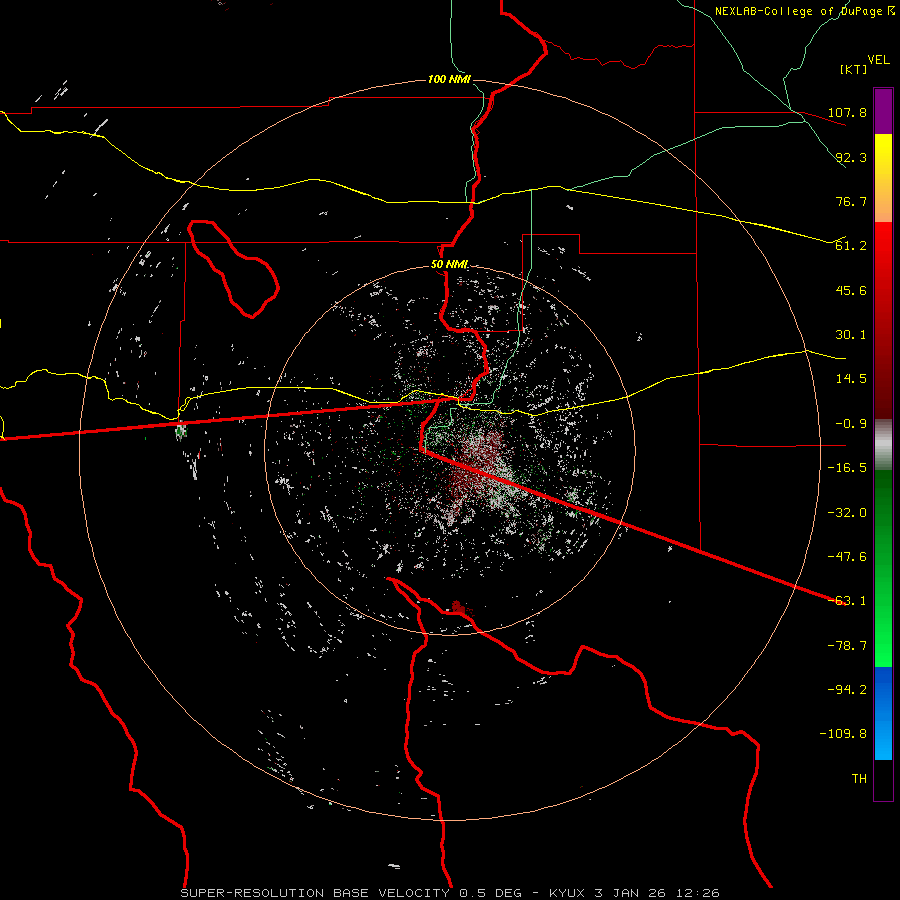Click the 12:26 timestamp in the caption

pyautogui.click(x=698, y=893)
